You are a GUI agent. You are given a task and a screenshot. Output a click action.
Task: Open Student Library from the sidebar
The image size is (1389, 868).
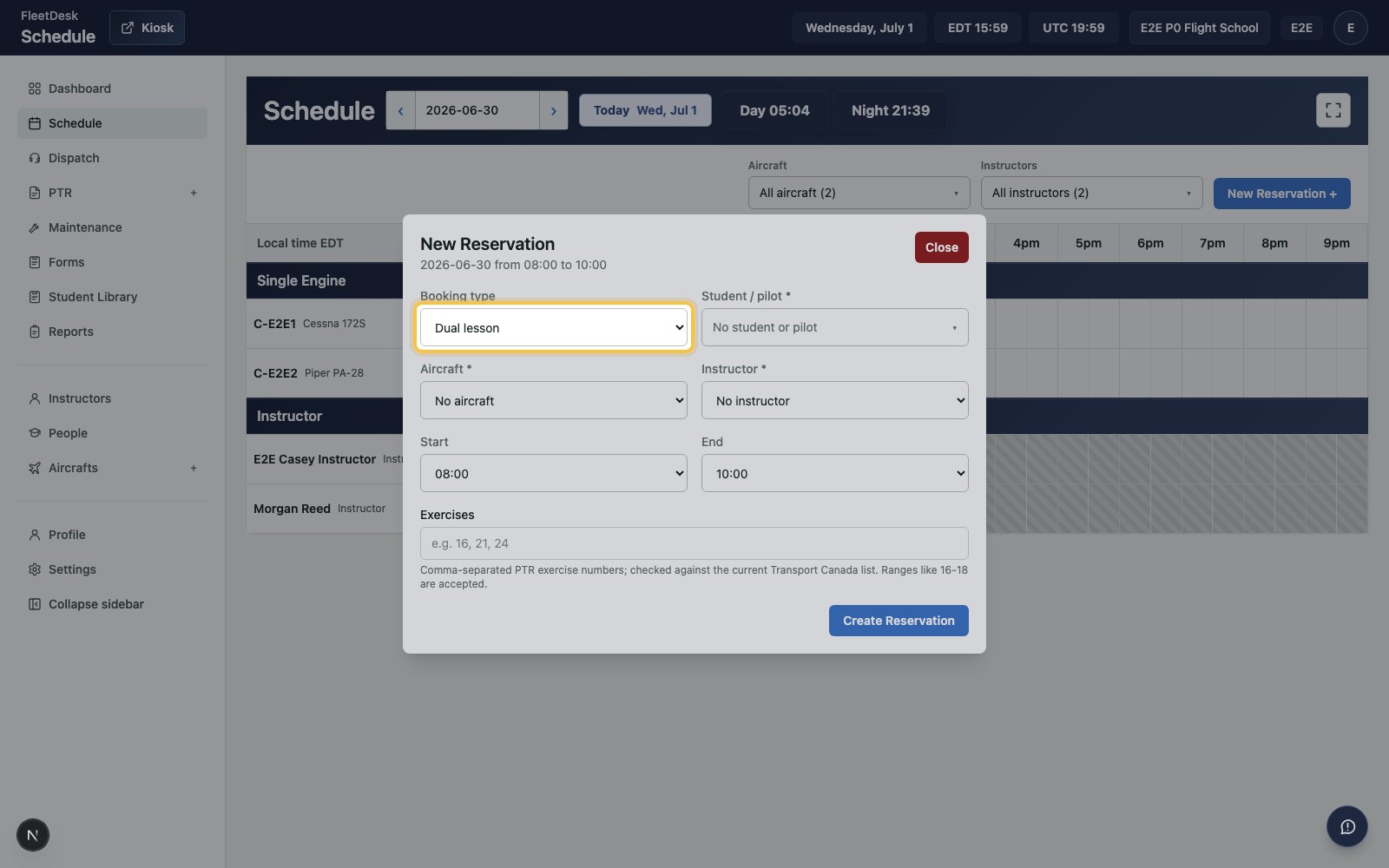[x=112, y=297]
